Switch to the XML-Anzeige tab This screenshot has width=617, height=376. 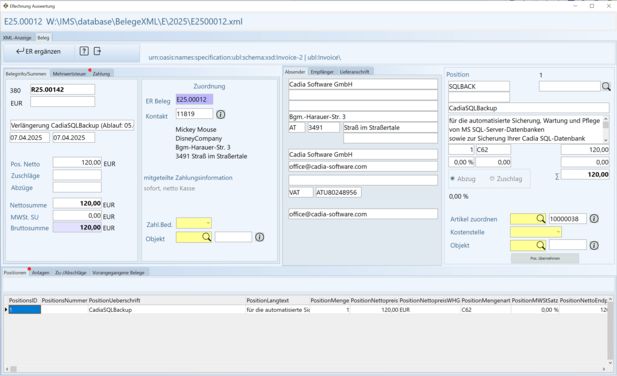[17, 38]
